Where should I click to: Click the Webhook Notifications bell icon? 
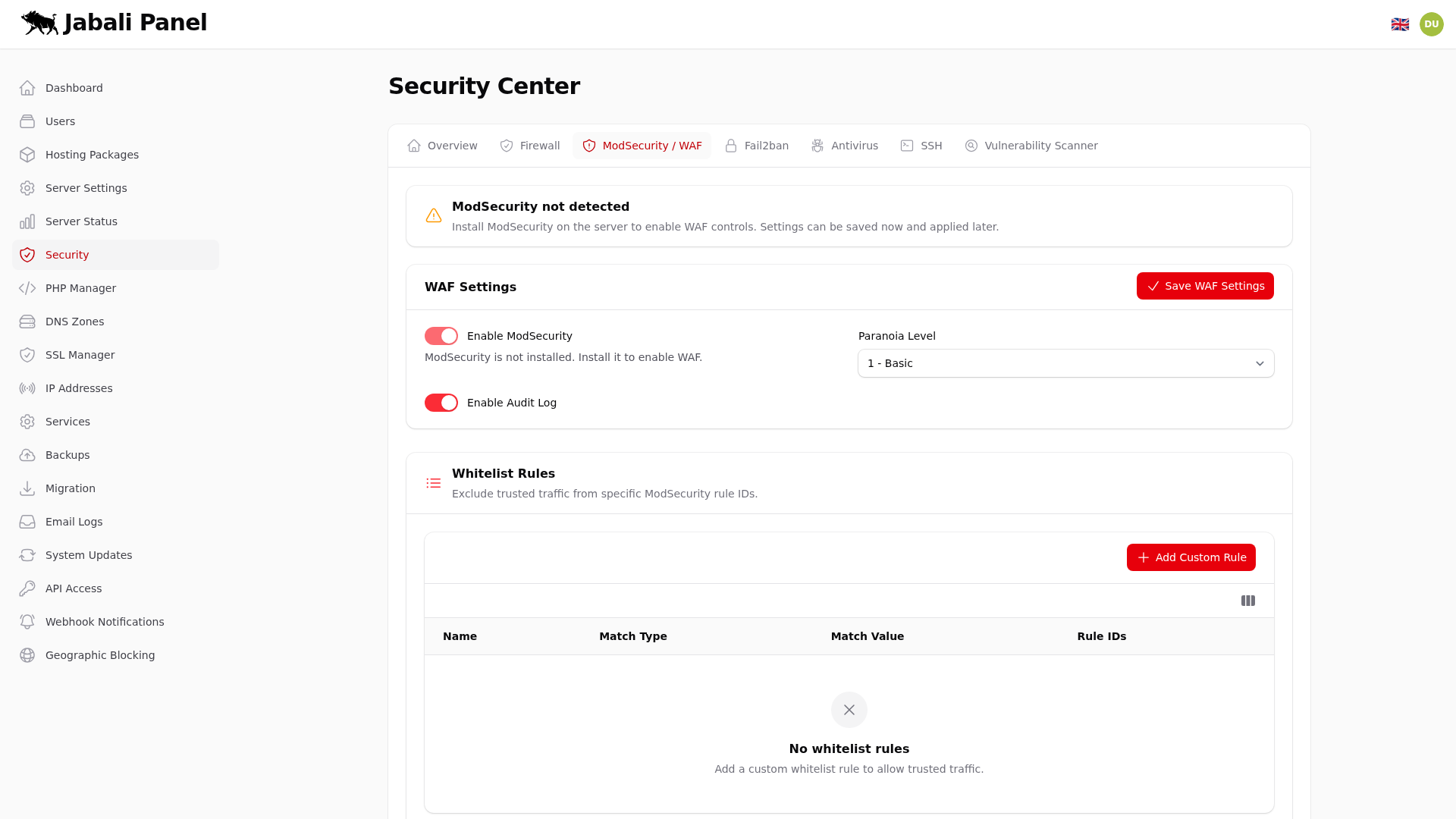(27, 622)
